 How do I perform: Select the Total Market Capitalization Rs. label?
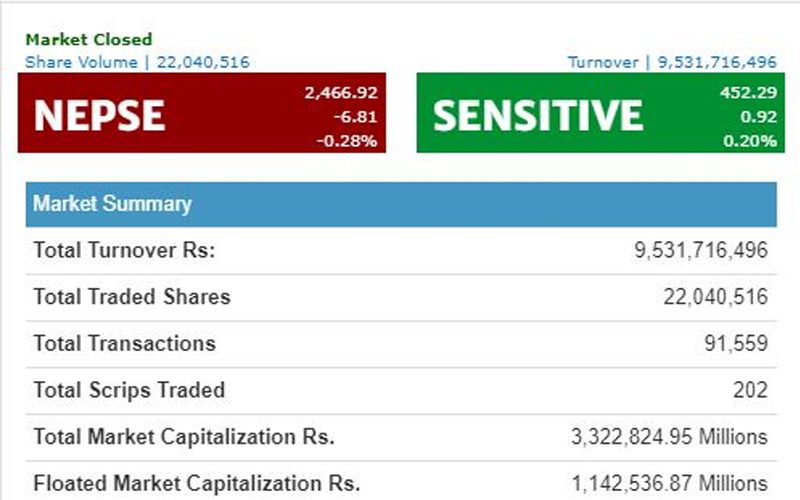click(184, 437)
